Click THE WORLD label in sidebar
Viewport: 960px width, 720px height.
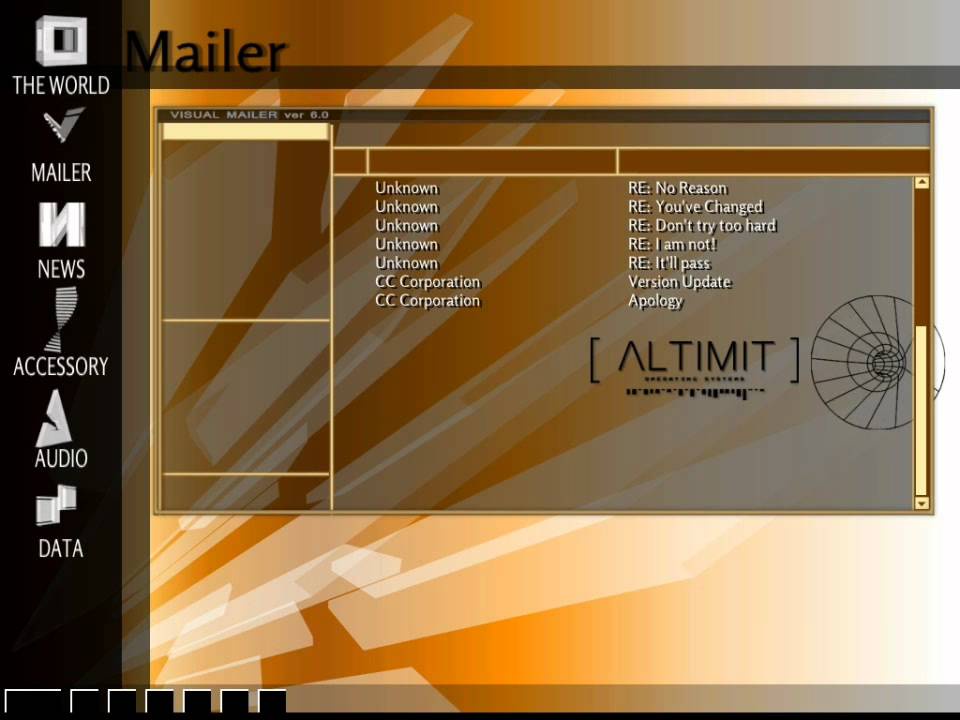[x=61, y=85]
